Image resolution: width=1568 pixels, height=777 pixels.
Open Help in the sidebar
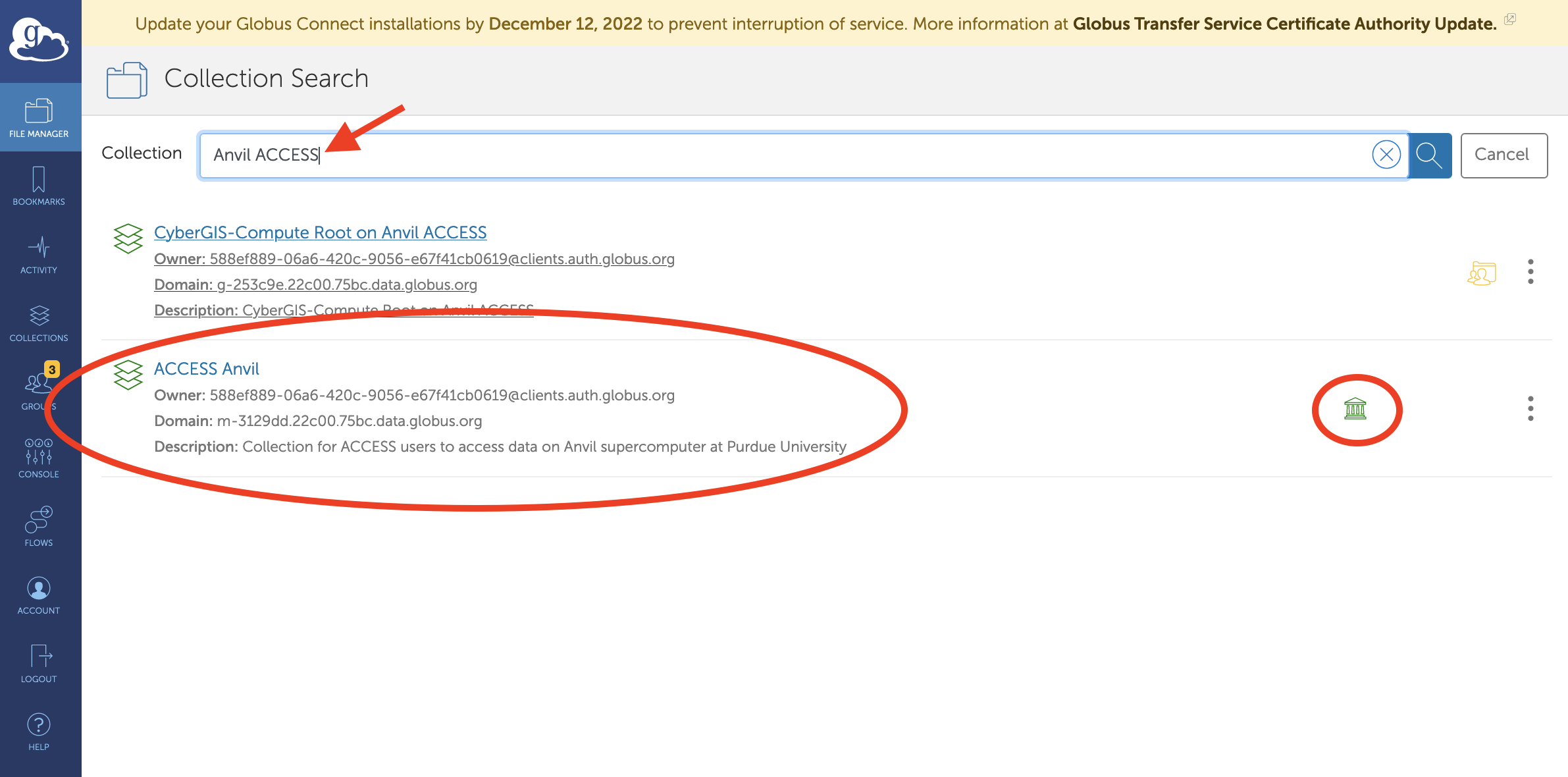[x=39, y=732]
